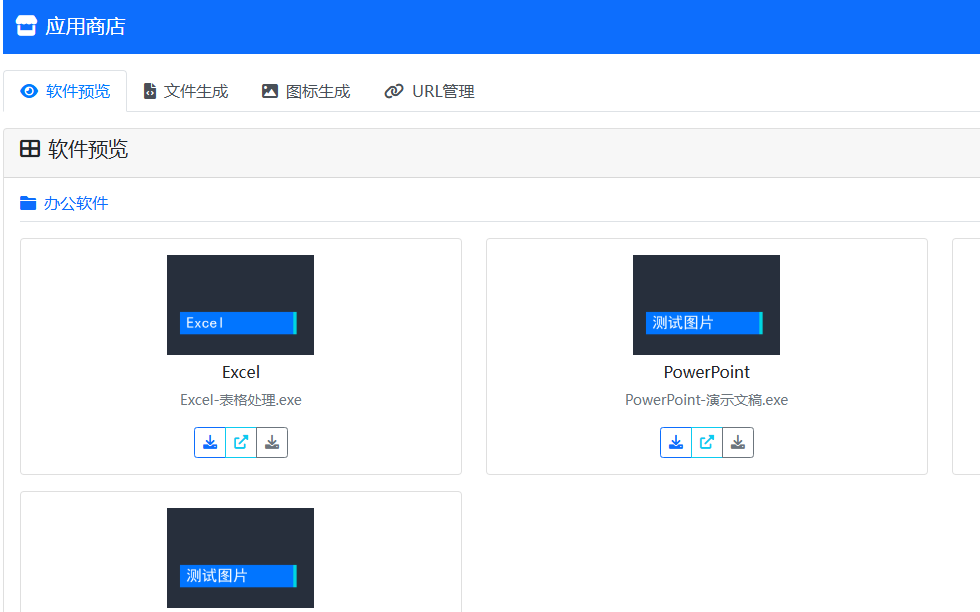Click the Excel app name
The height and width of the screenshot is (612, 980).
(241, 373)
